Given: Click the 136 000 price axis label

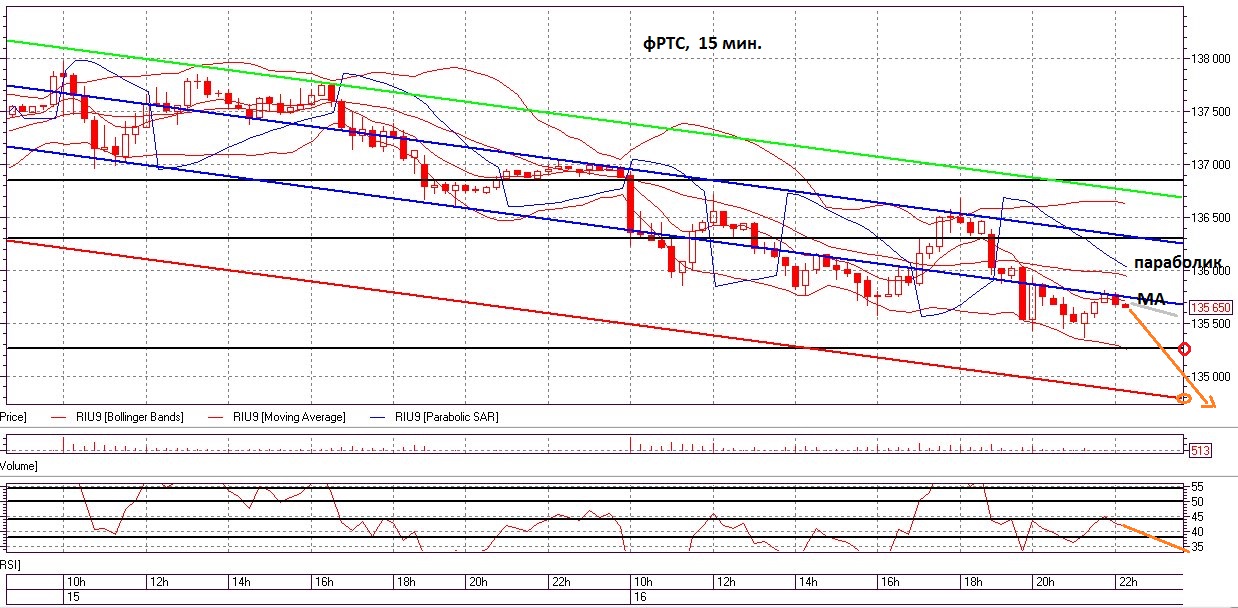Looking at the screenshot, I should click(x=1210, y=271).
